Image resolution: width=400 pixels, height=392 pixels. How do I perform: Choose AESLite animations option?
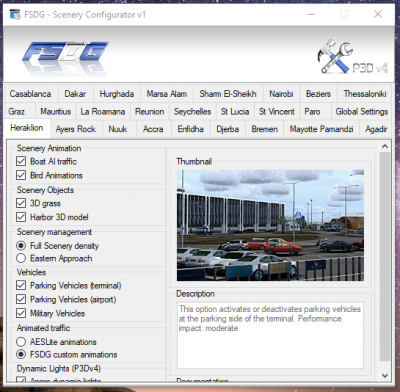point(21,342)
